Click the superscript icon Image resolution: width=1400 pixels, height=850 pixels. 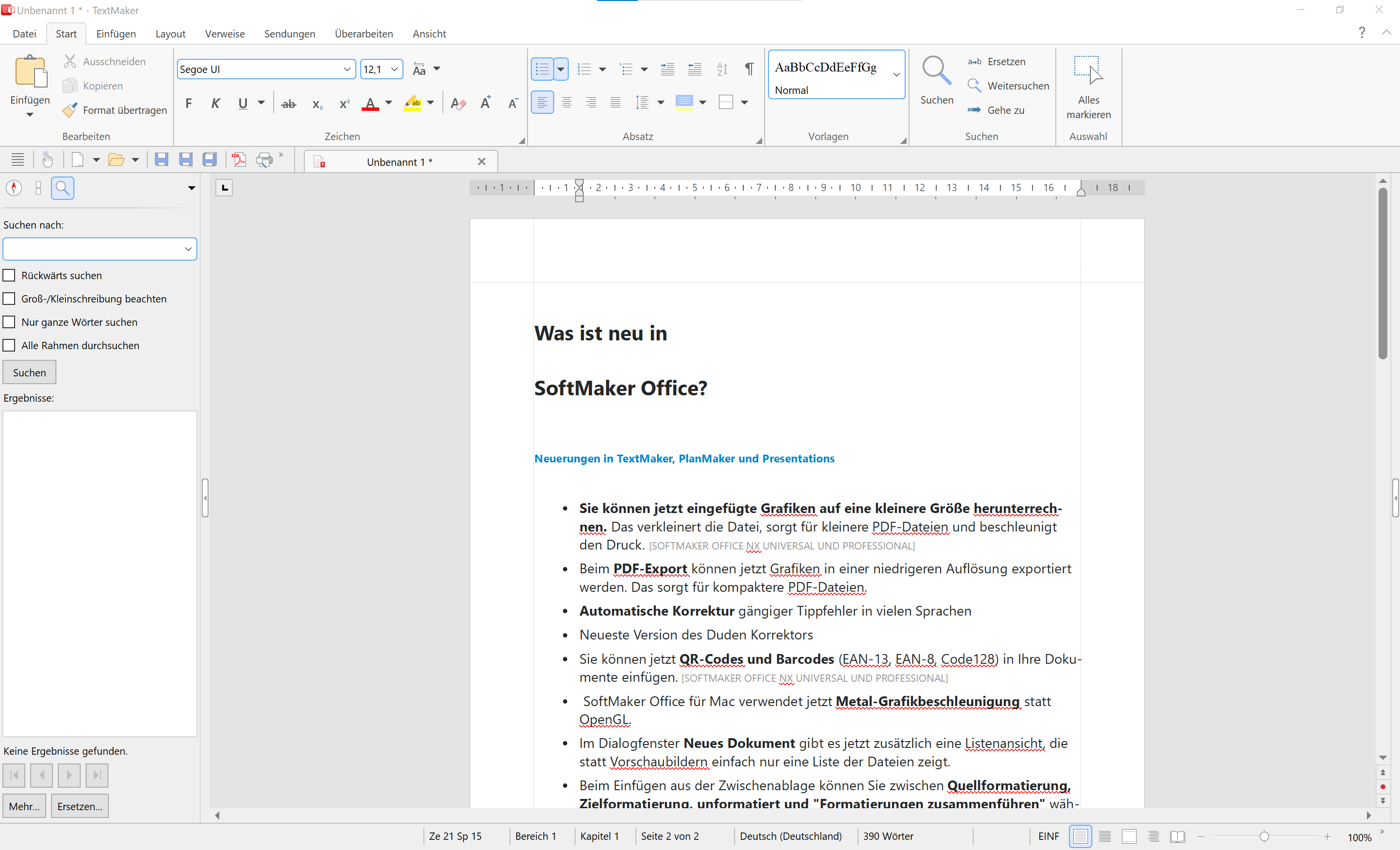tap(344, 104)
